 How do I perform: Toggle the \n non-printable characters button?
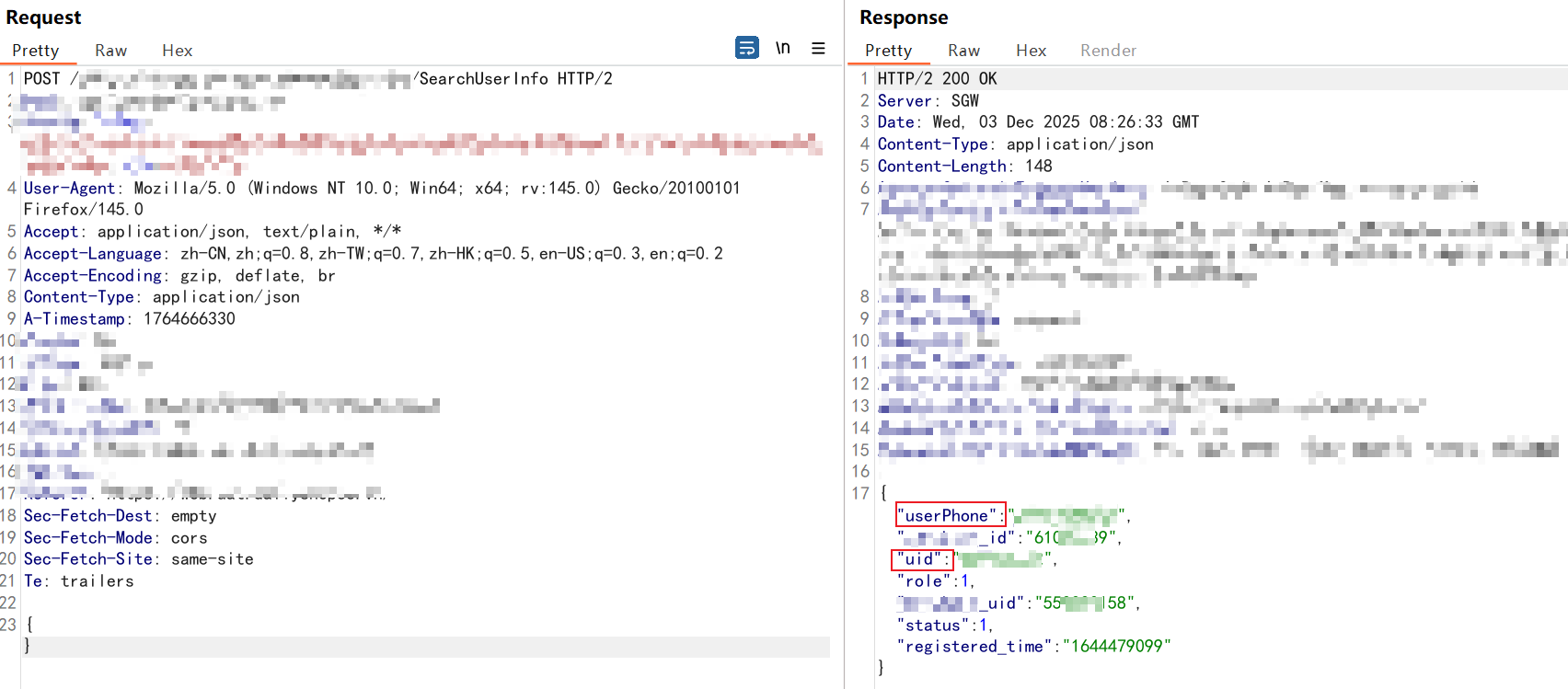[782, 48]
